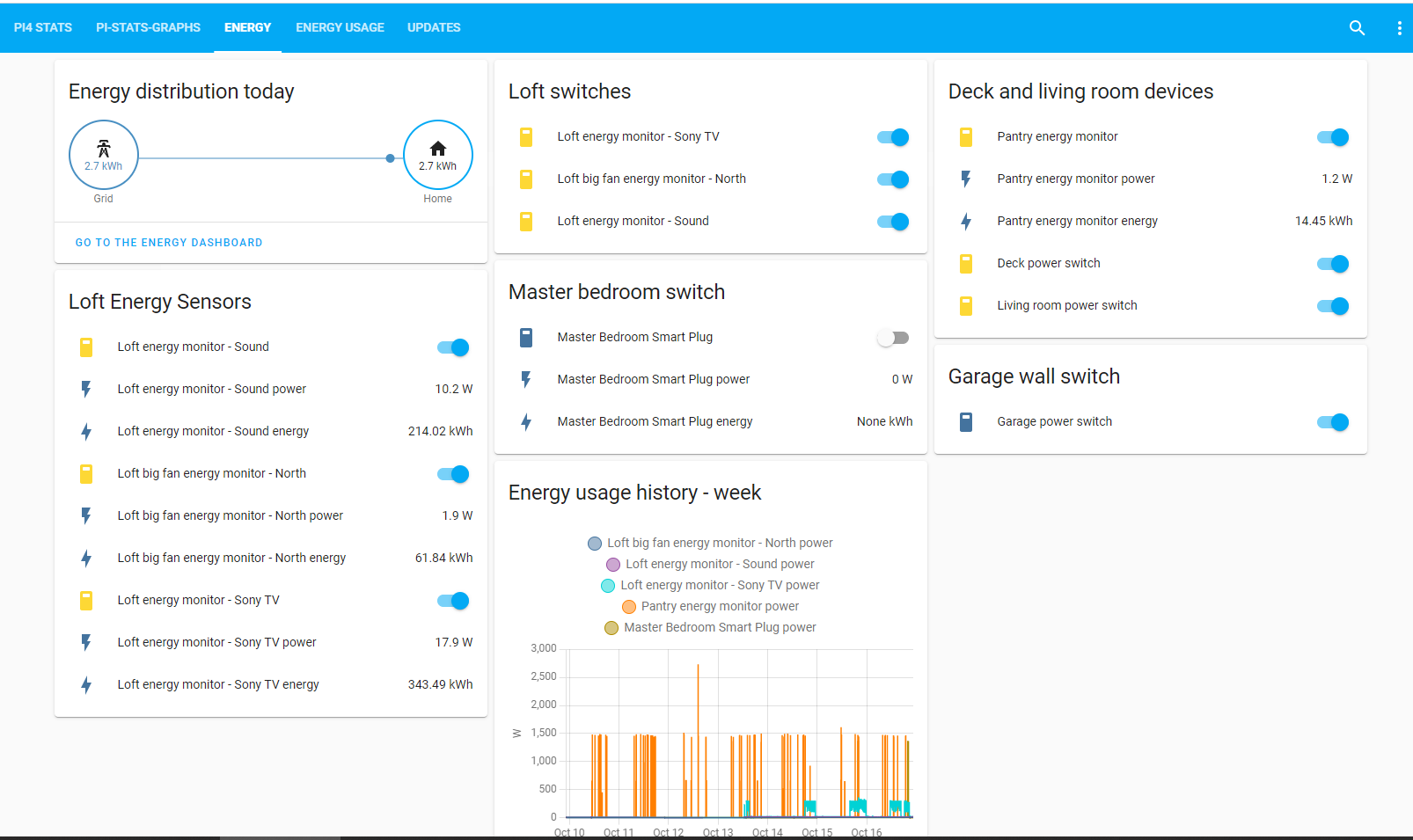Click yellow icon beside Deck power switch
Image resolution: width=1413 pixels, height=840 pixels.
965,264
